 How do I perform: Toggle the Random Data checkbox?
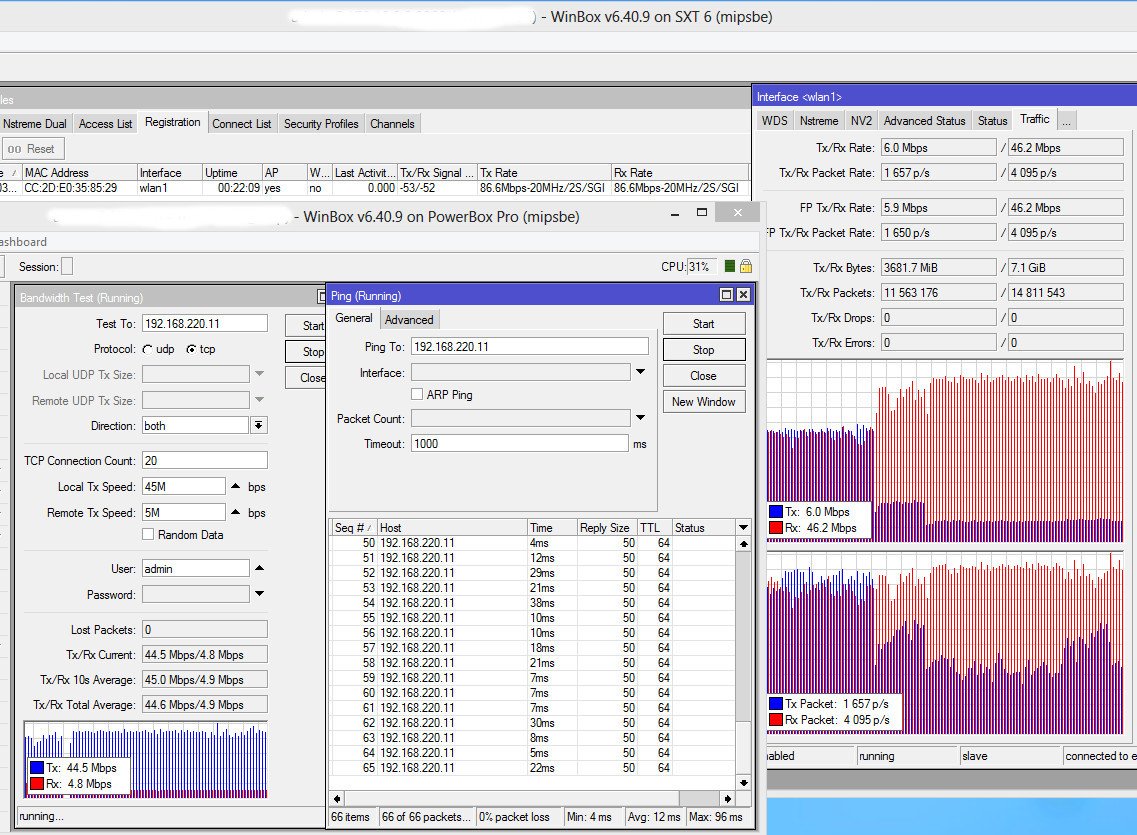tap(148, 534)
